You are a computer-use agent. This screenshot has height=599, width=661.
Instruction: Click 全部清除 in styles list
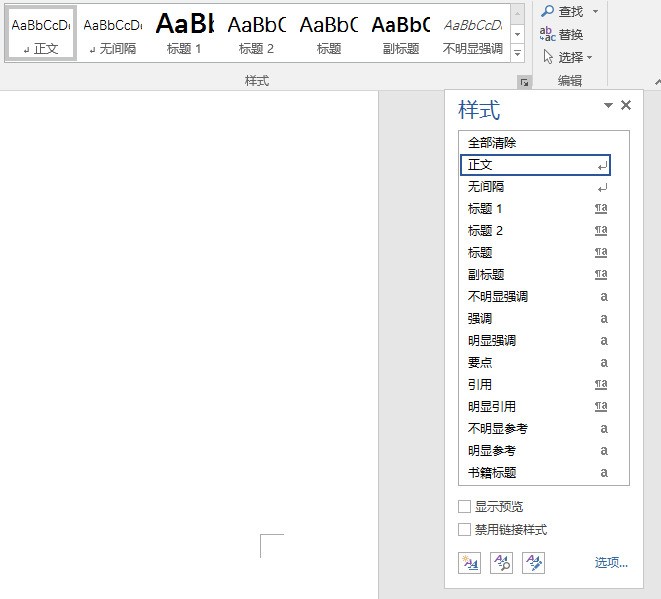492,142
